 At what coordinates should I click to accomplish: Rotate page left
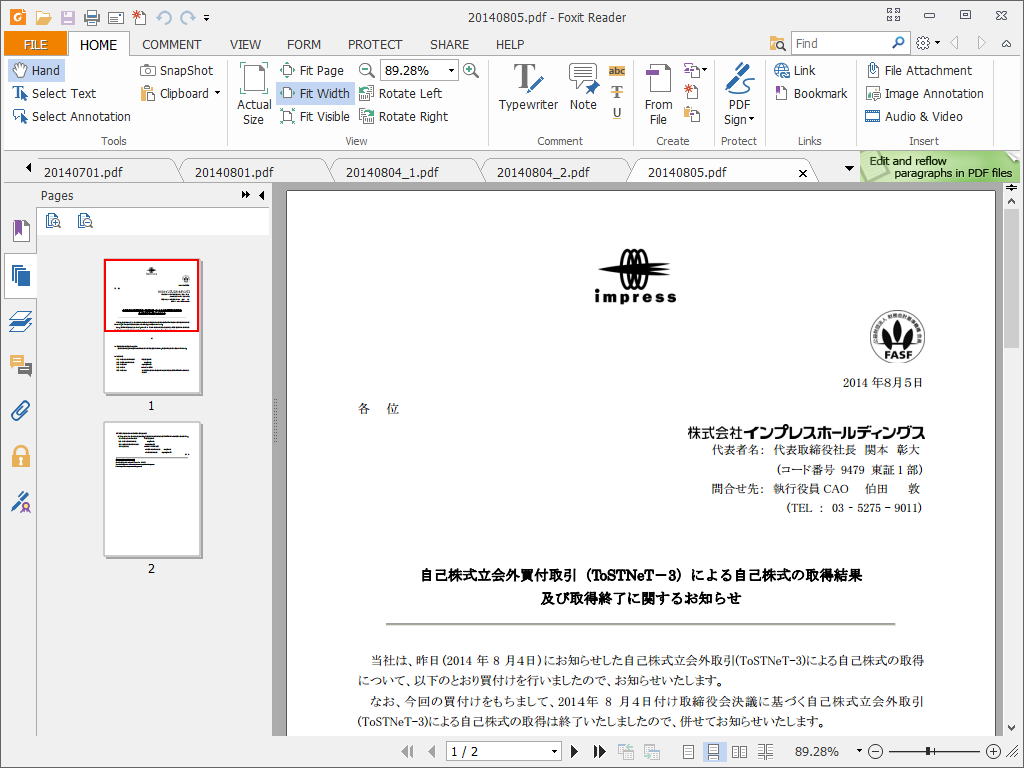point(400,93)
